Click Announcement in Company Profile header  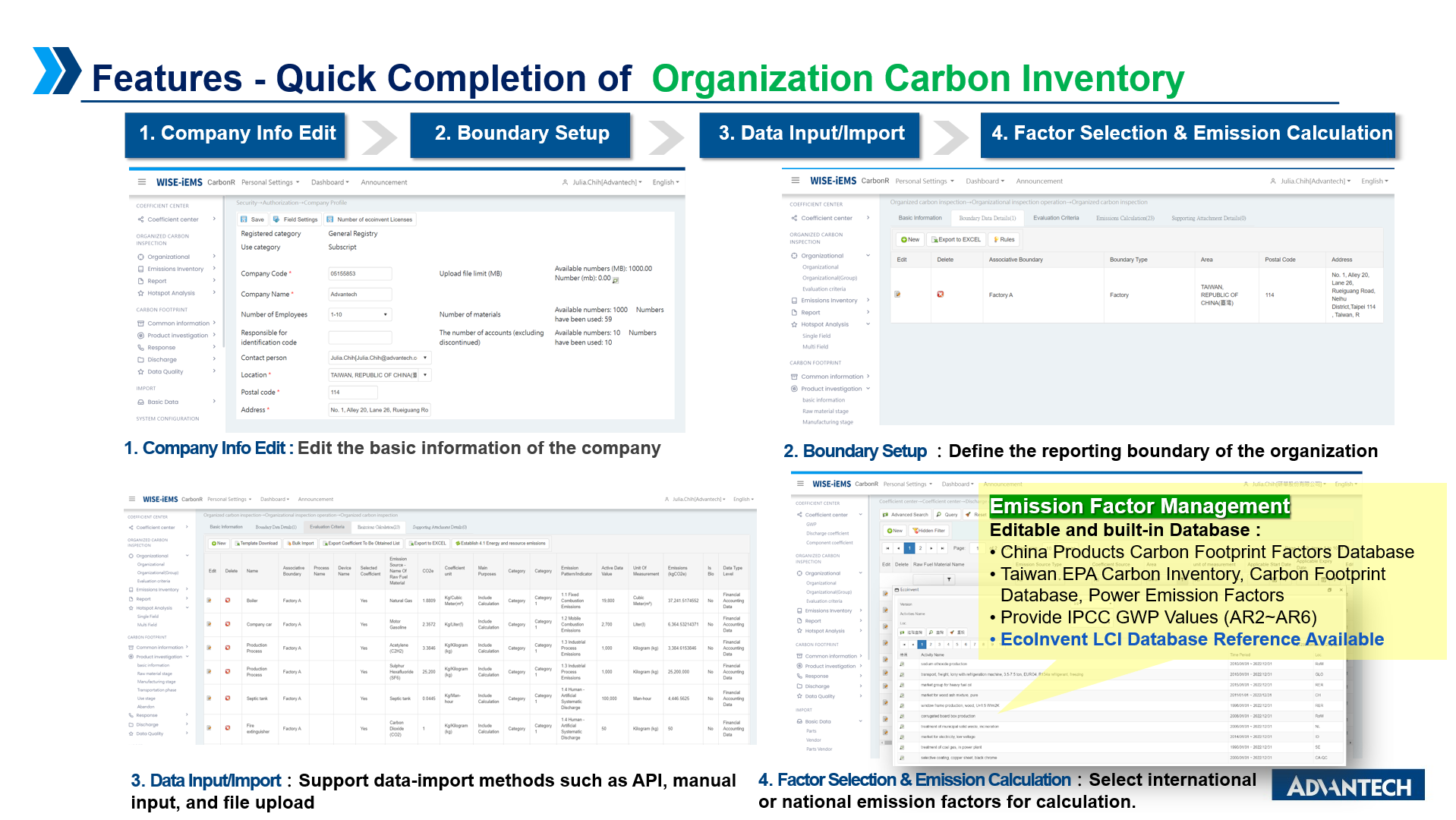(383, 182)
